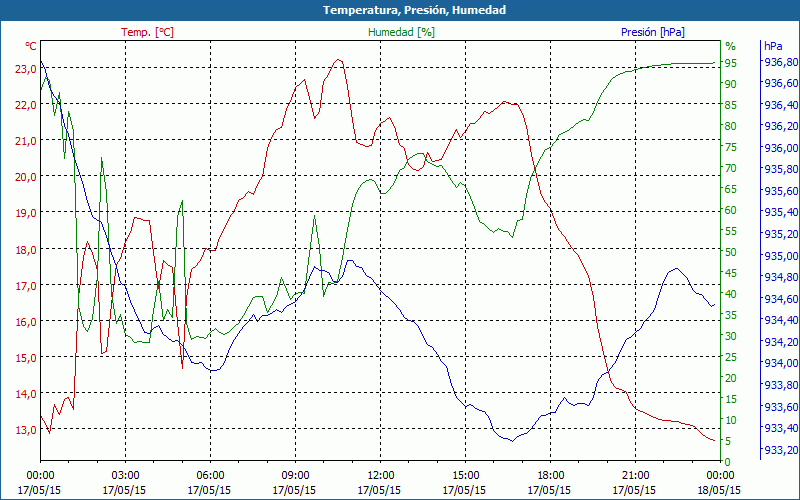
Task: Click the "934,40" pressure axis value
Action: click(779, 320)
